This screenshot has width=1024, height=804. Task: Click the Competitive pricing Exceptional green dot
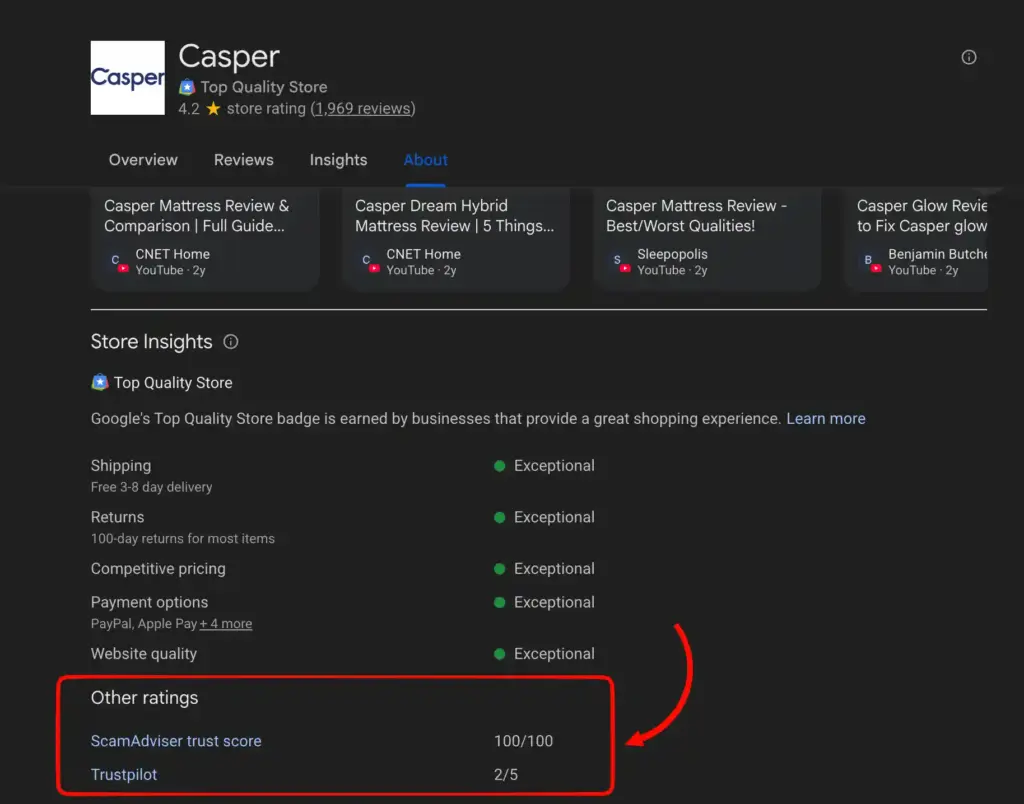pos(500,569)
